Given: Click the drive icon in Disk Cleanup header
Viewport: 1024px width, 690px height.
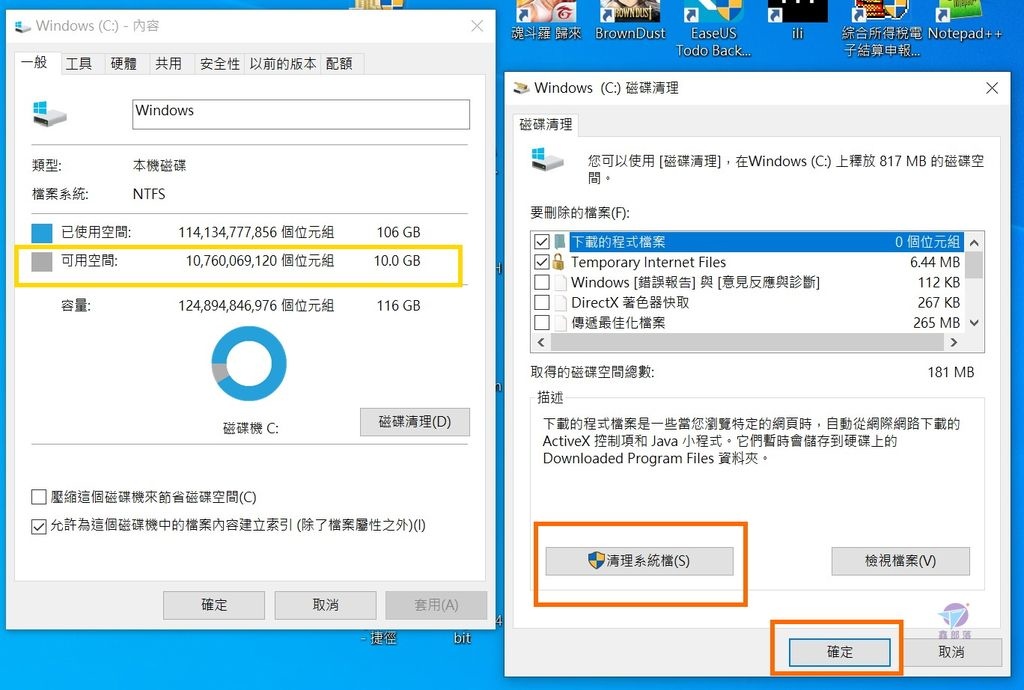Looking at the screenshot, I should pyautogui.click(x=547, y=159).
